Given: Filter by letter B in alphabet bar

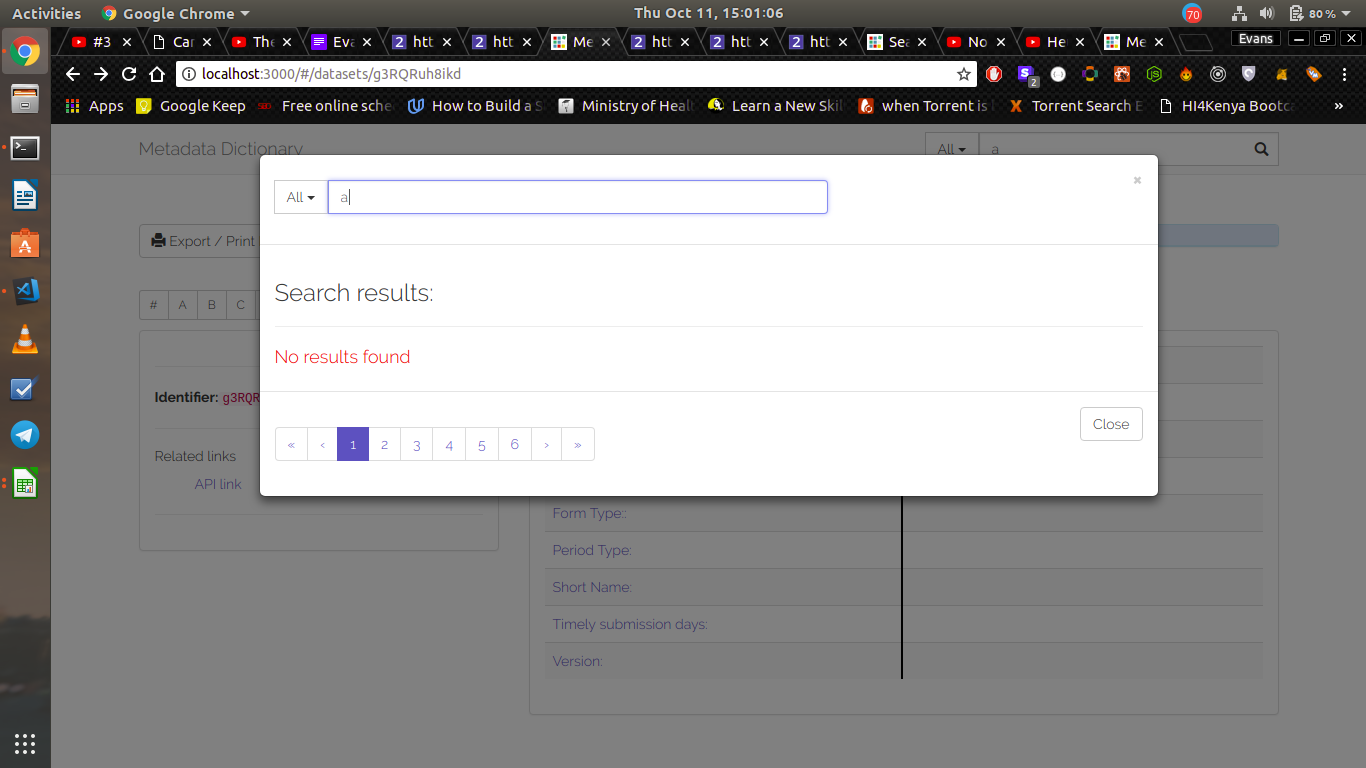Looking at the screenshot, I should tap(212, 305).
